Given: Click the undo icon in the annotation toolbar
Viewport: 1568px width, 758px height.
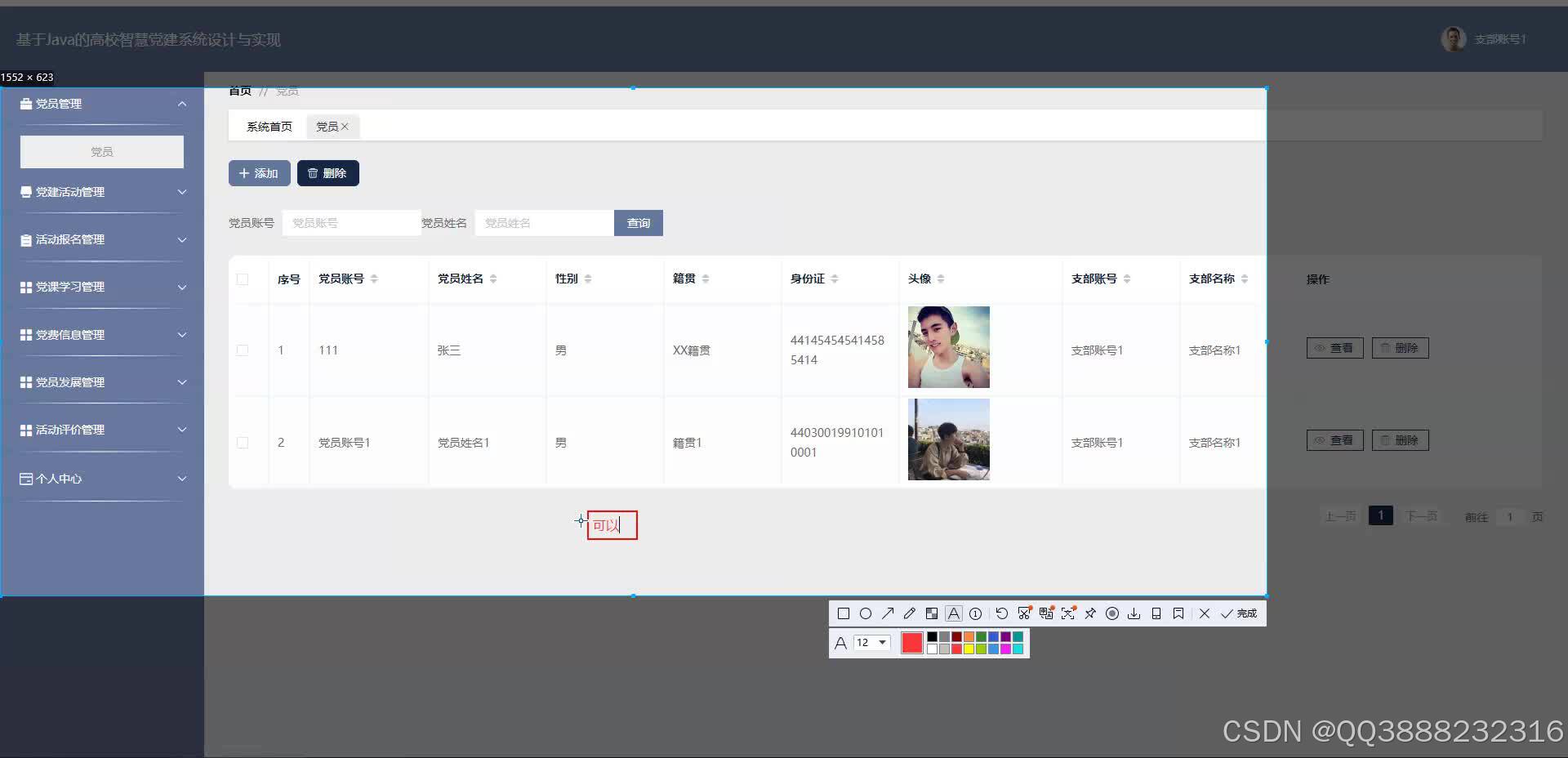Looking at the screenshot, I should point(1001,613).
